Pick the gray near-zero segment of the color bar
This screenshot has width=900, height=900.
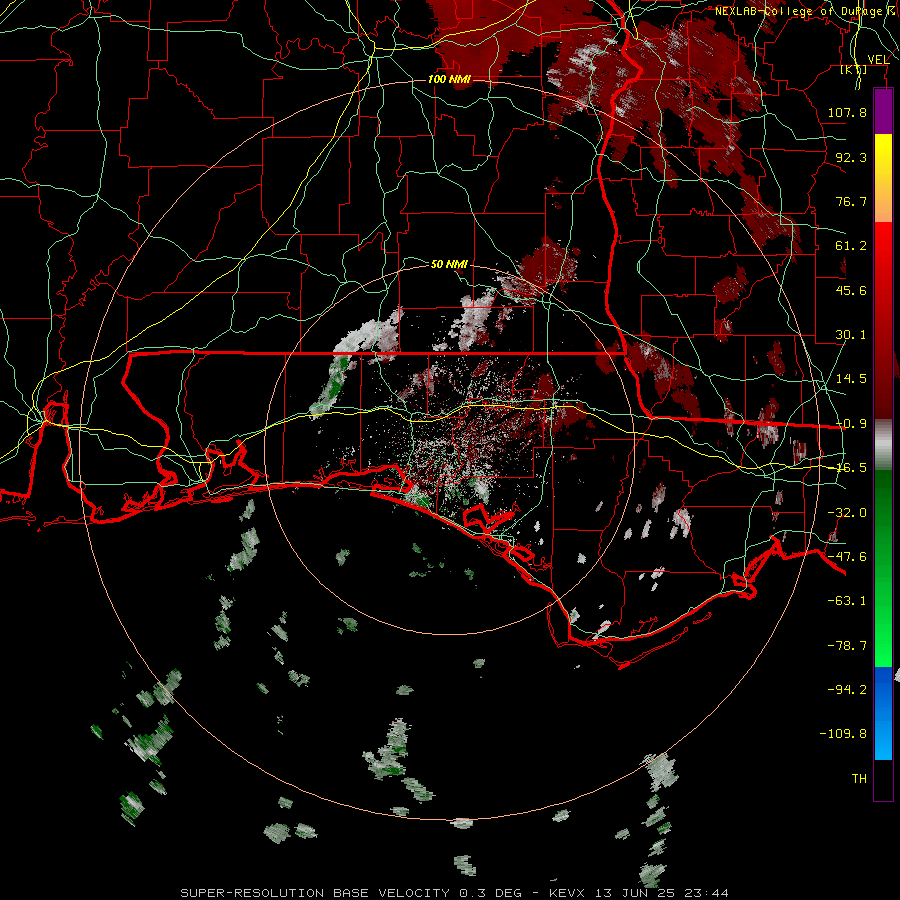coord(883,445)
